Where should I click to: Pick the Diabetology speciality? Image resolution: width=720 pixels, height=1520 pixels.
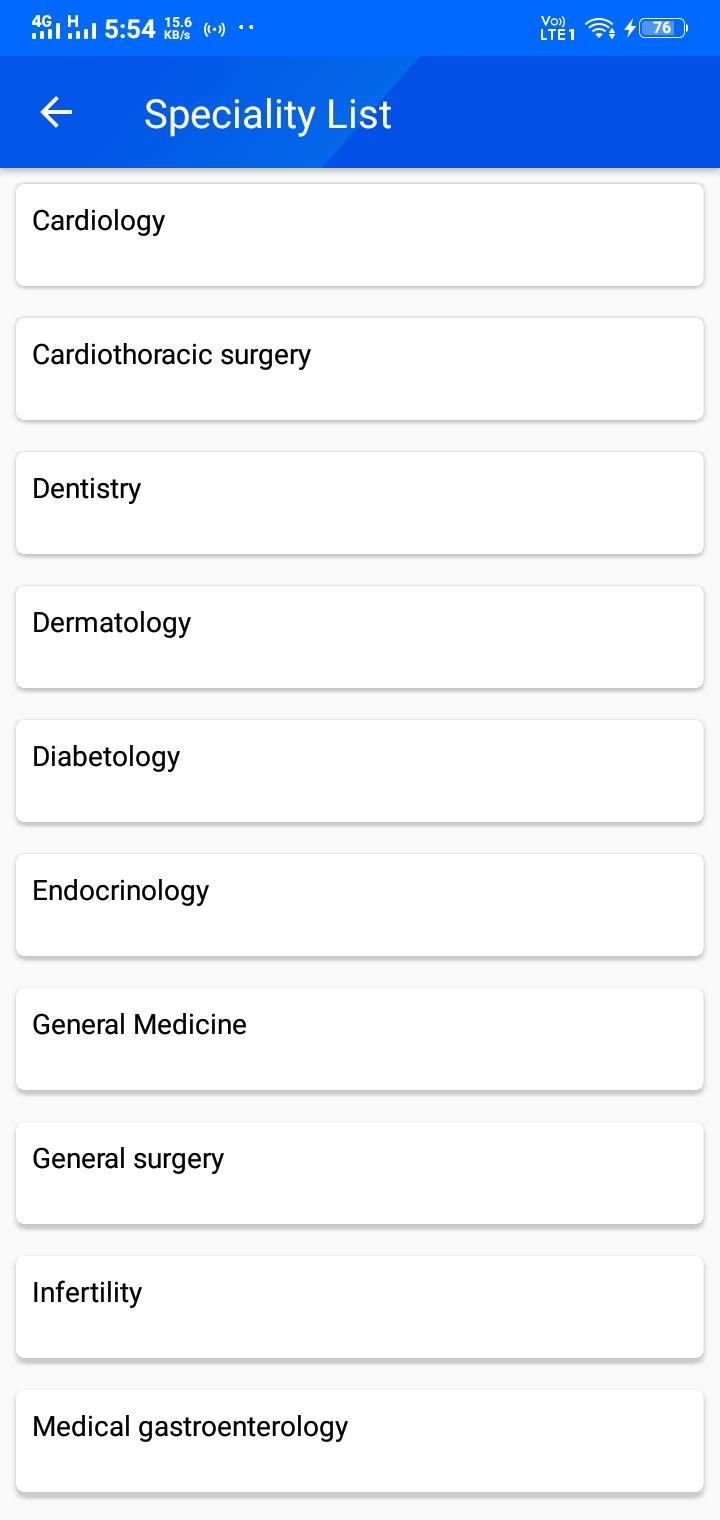360,771
